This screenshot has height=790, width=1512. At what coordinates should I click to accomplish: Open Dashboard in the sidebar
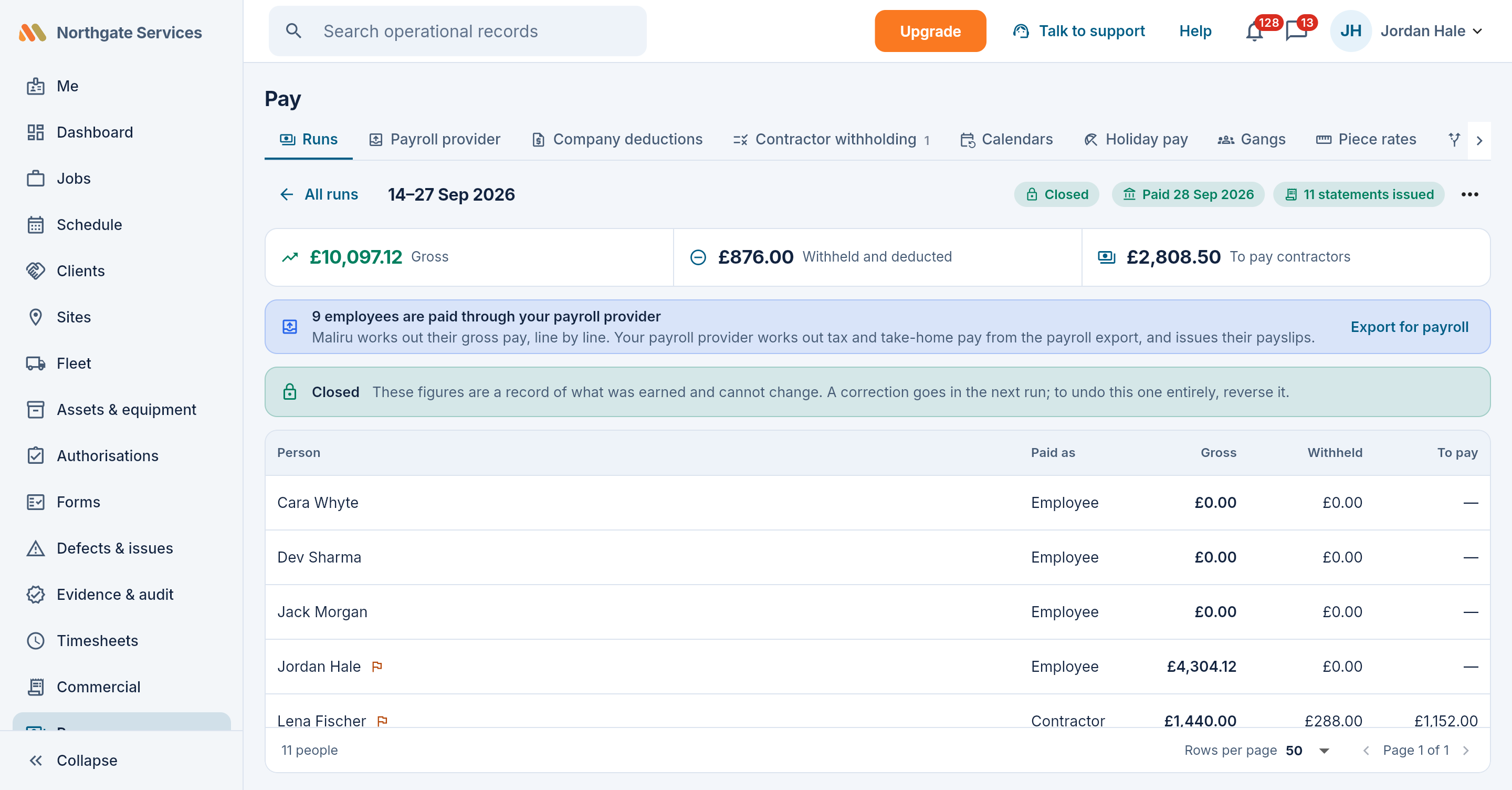pyautogui.click(x=121, y=132)
